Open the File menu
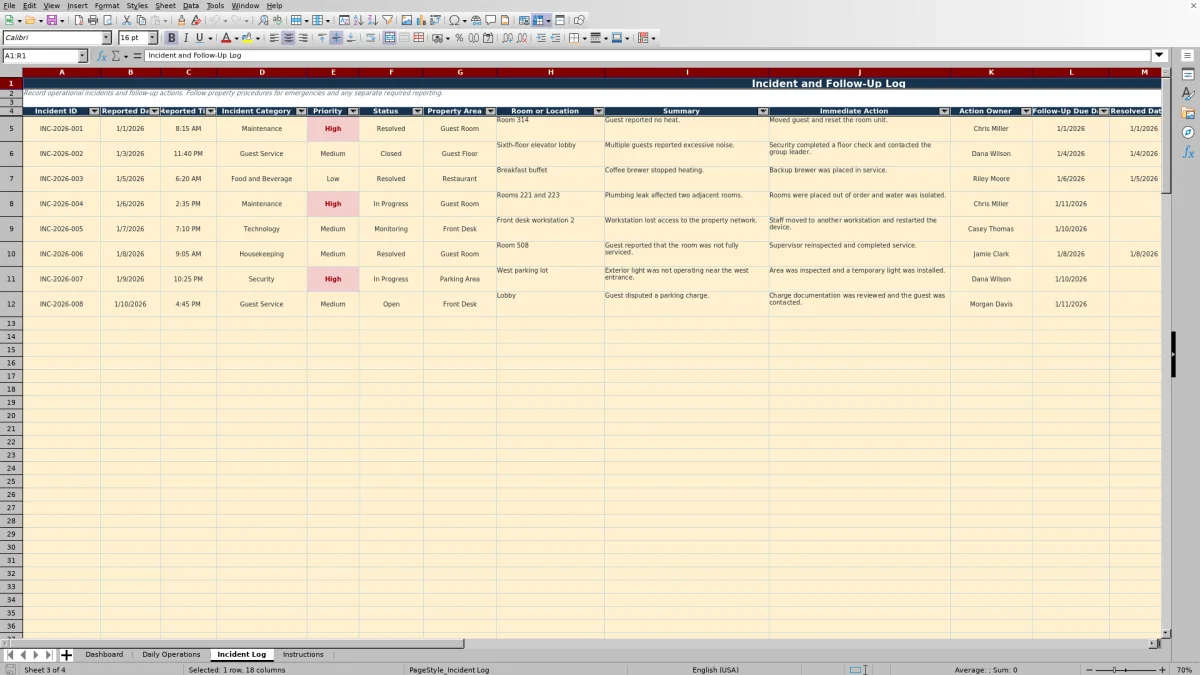This screenshot has width=1200, height=675. (9, 5)
